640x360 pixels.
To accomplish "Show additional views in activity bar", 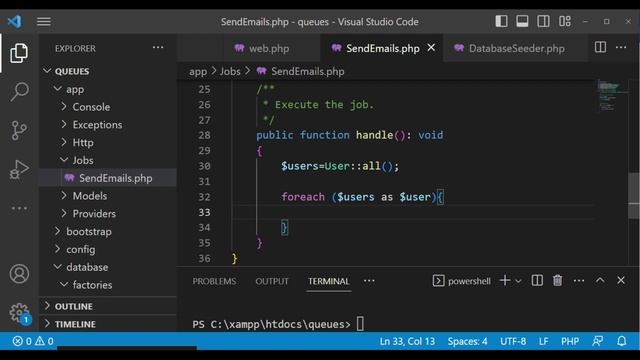I will [19, 208].
